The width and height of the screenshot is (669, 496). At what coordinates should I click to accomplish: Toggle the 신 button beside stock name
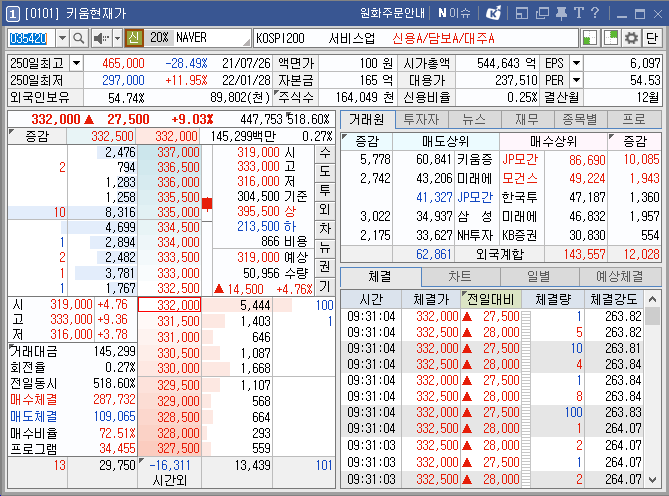134,38
